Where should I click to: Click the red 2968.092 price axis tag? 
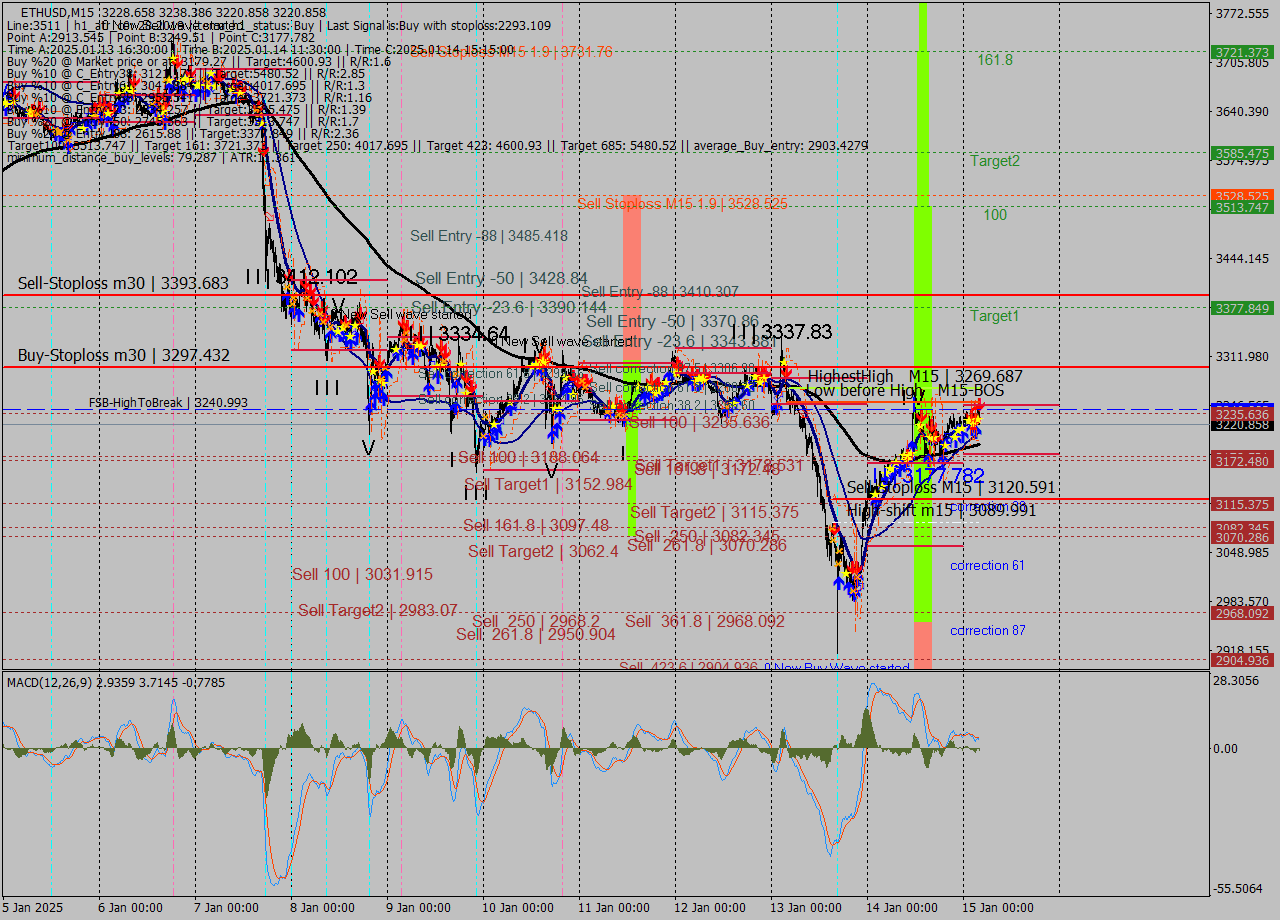[x=1241, y=613]
